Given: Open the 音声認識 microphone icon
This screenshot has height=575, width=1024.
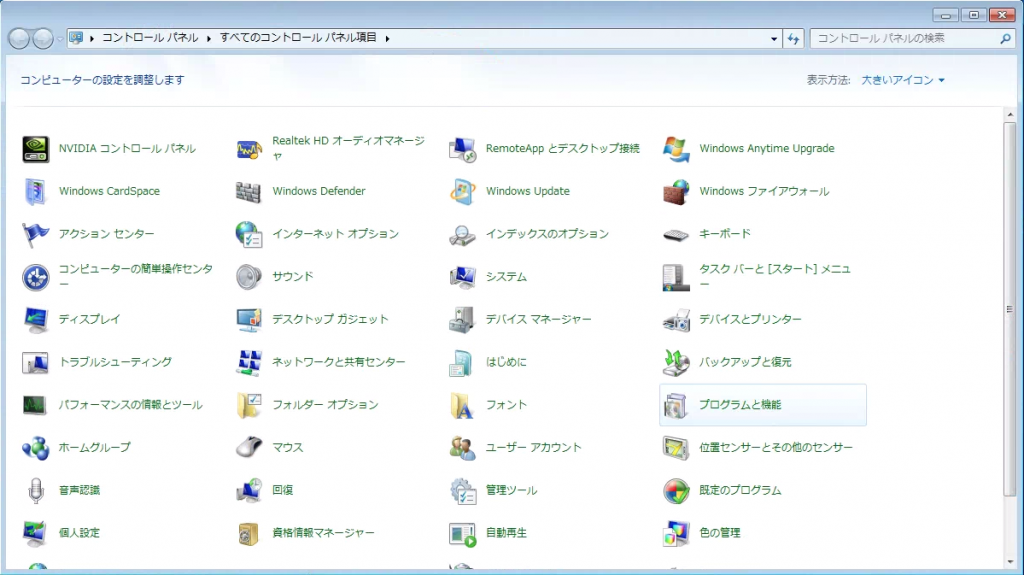Looking at the screenshot, I should click(x=35, y=490).
